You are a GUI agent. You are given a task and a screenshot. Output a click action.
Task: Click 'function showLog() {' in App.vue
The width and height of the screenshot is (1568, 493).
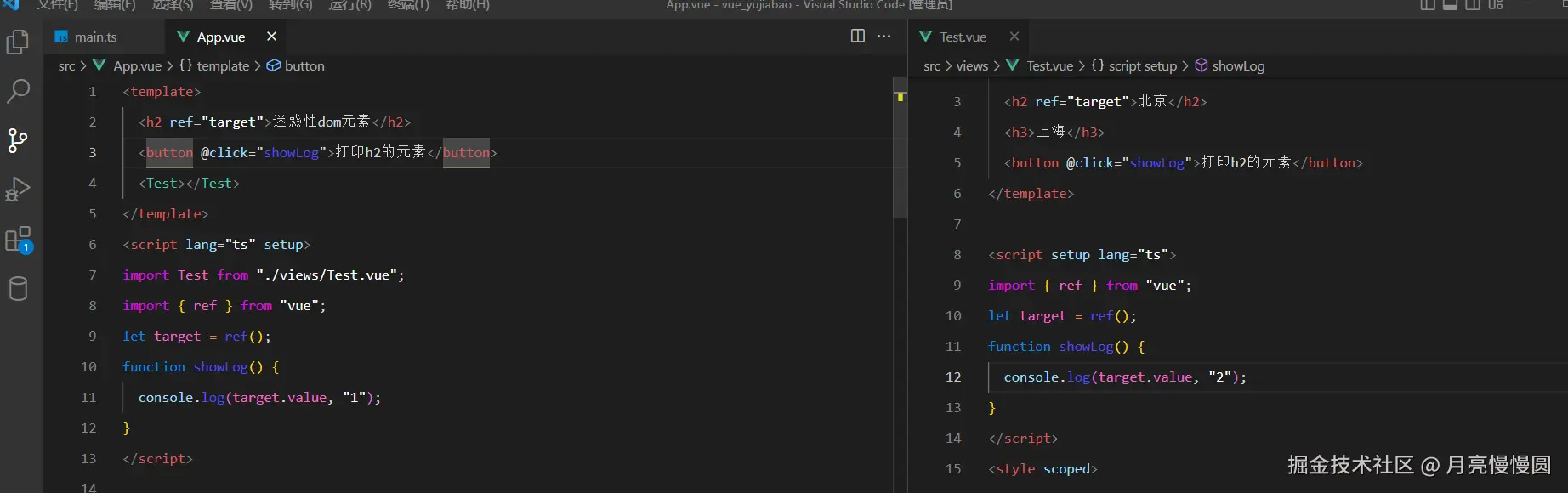click(x=201, y=366)
